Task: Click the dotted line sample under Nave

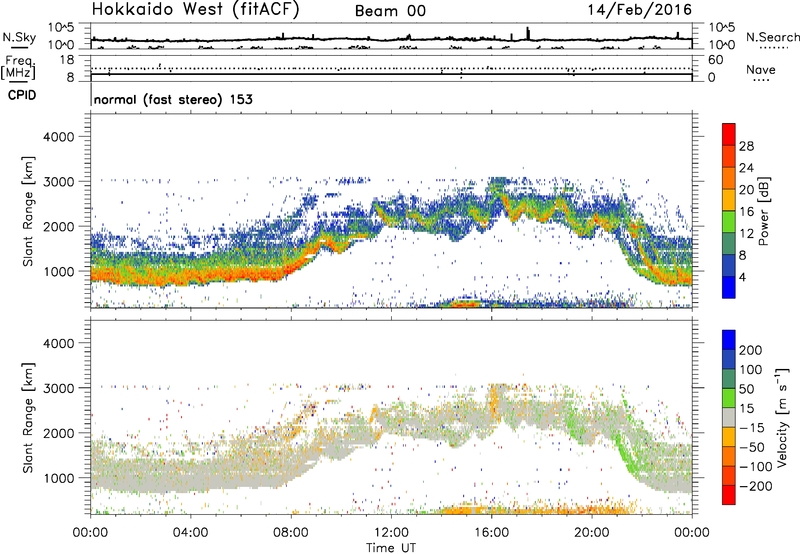Action: coord(762,80)
